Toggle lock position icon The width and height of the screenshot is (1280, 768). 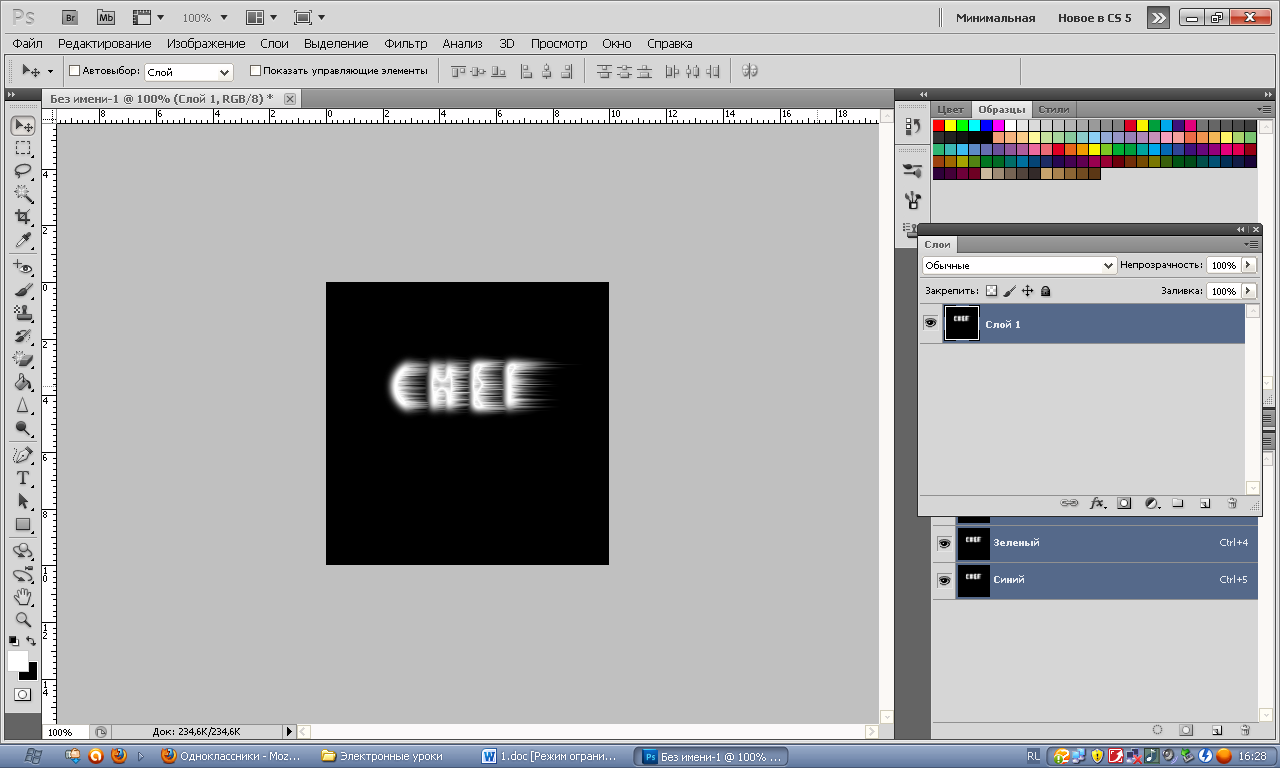click(1027, 291)
